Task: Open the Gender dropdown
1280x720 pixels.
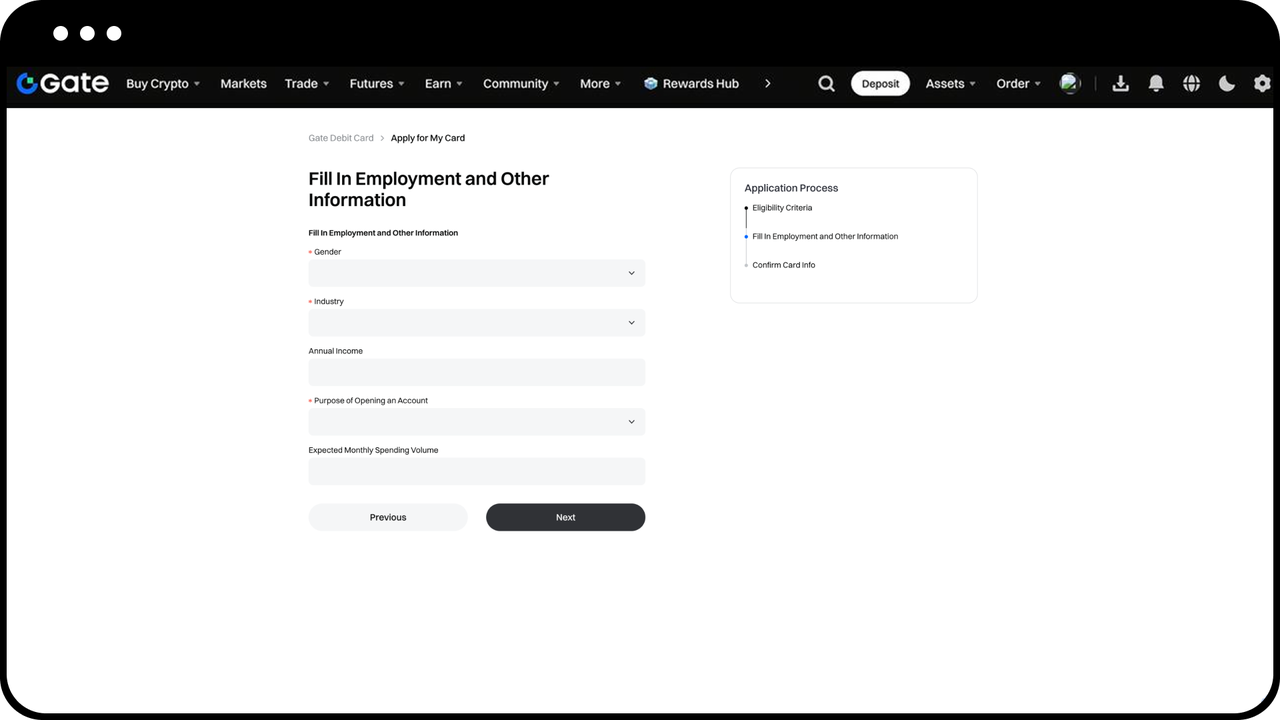Action: (477, 273)
